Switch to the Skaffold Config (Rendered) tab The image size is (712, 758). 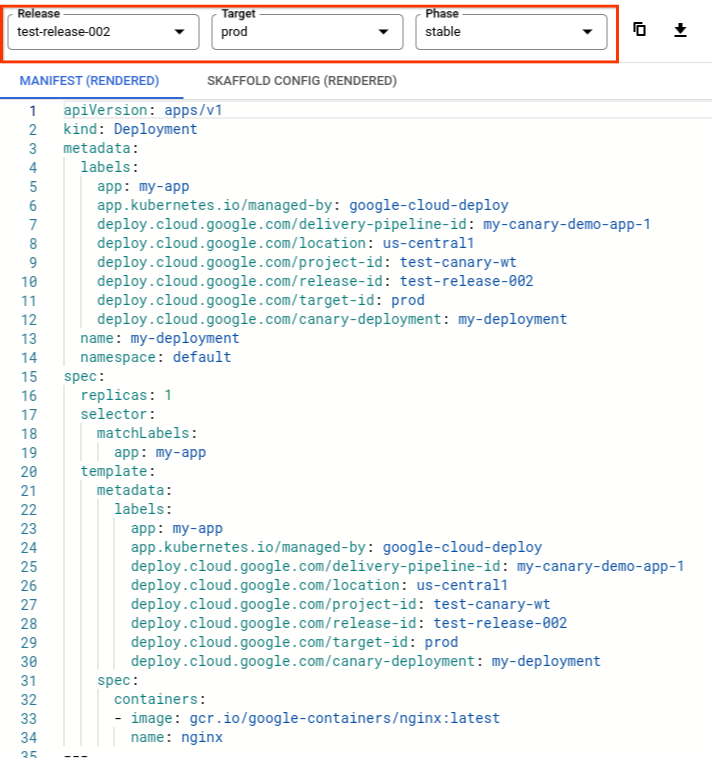(x=301, y=81)
